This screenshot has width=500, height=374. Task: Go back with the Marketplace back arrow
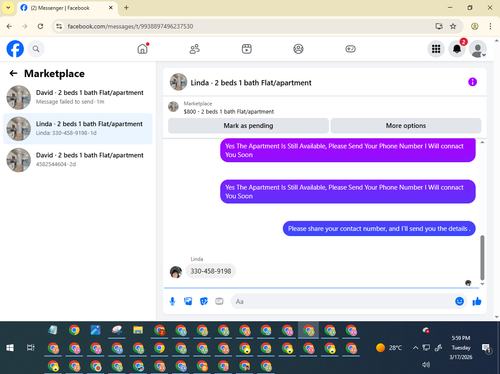pyautogui.click(x=13, y=73)
